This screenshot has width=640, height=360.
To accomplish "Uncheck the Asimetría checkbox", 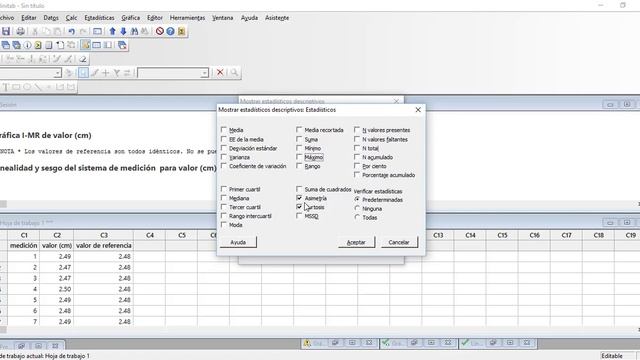I will click(299, 198).
